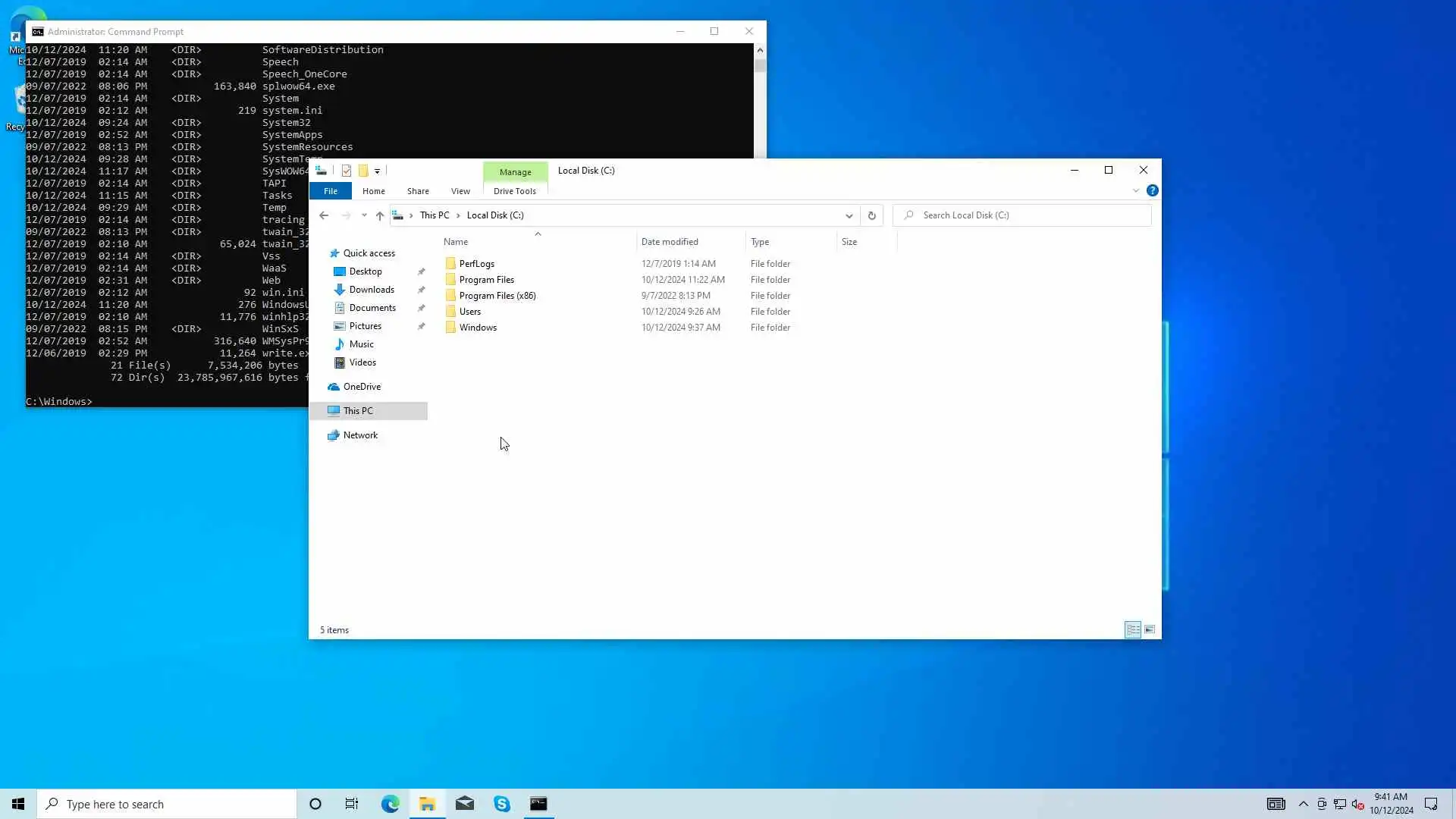
Task: Click the Up one level arrow
Action: (380, 215)
